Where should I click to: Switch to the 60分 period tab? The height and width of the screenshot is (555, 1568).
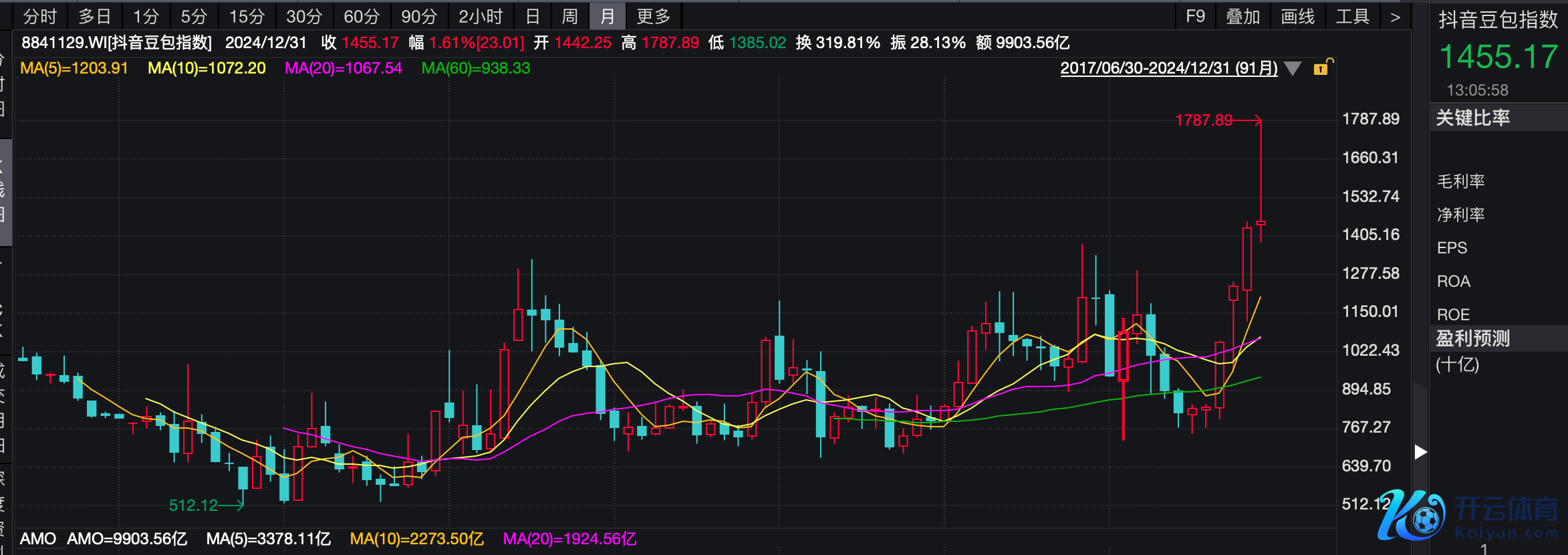coord(362,17)
